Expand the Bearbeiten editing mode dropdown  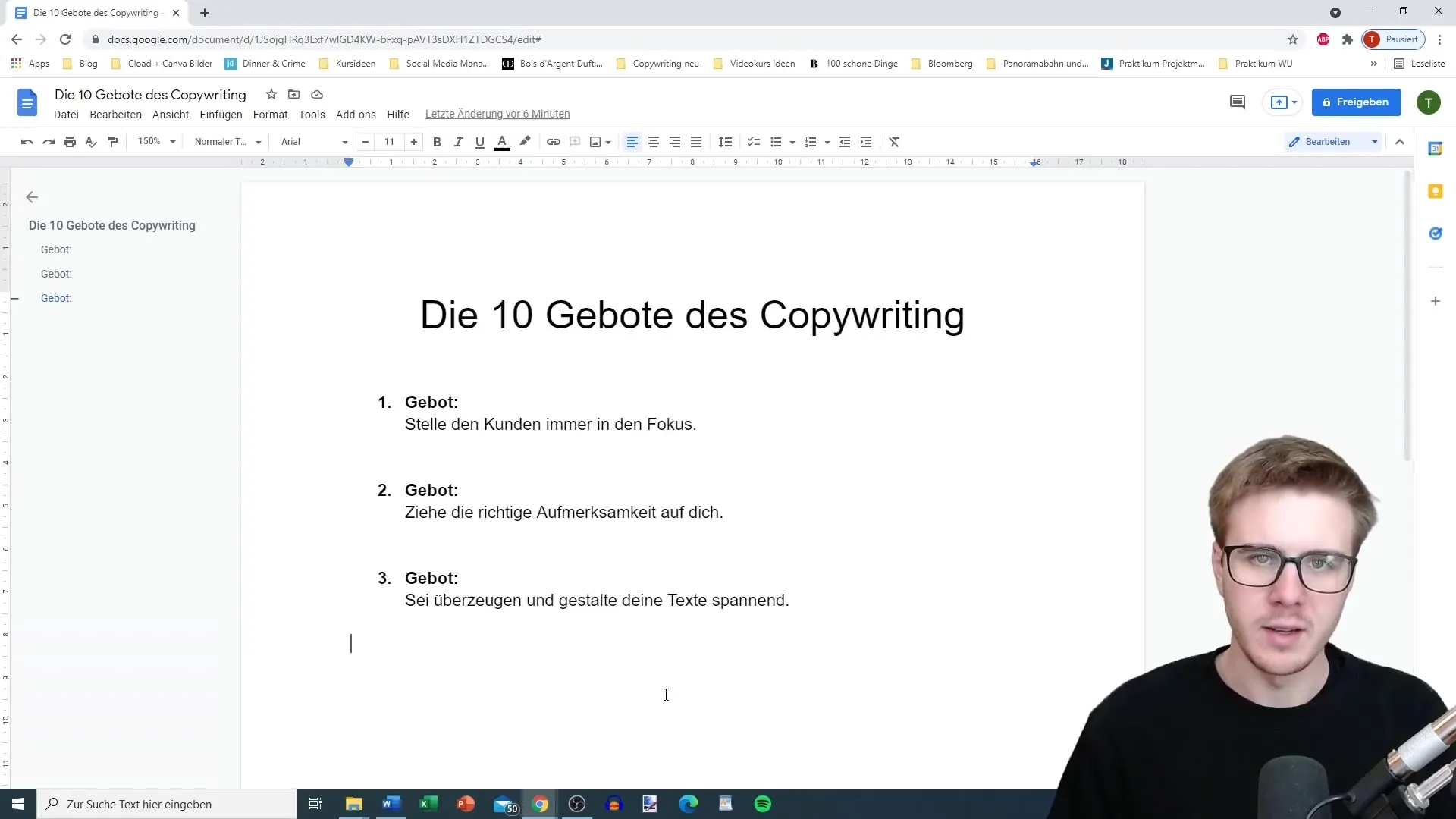click(x=1374, y=142)
